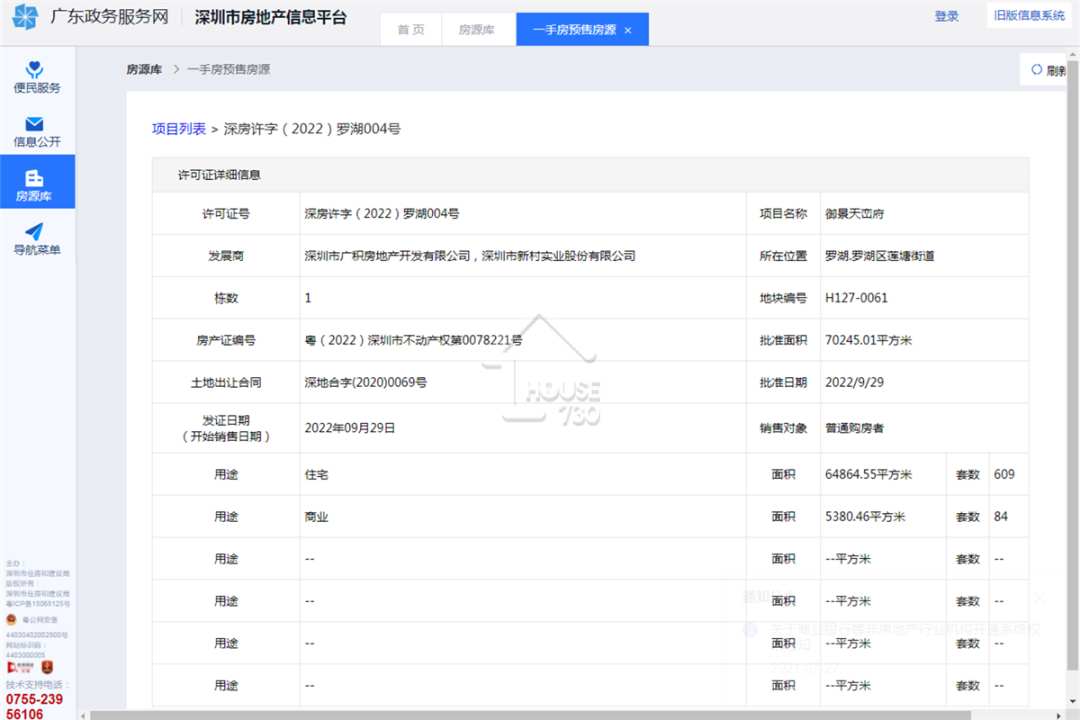Click the 广东政务服务网 logo icon
Viewport: 1080px width, 720px height.
tap(25, 17)
